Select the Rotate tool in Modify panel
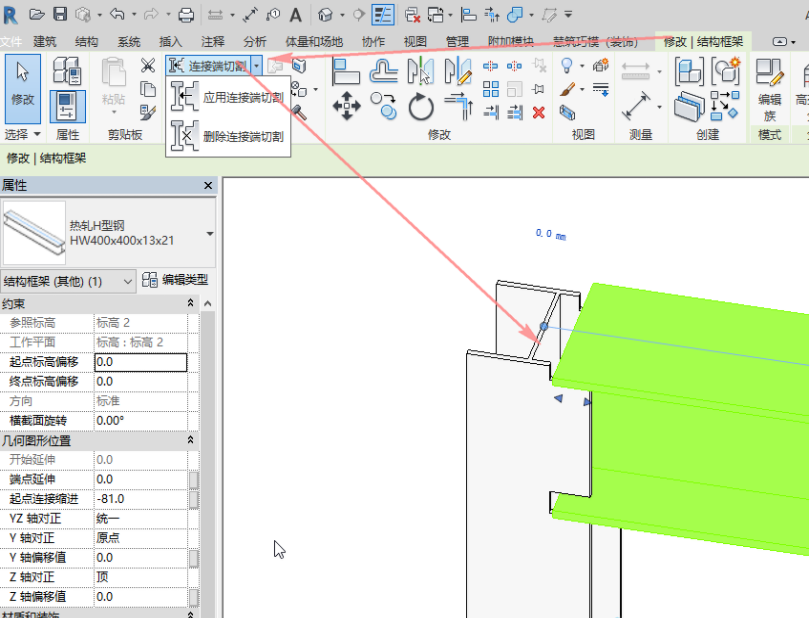 422,104
